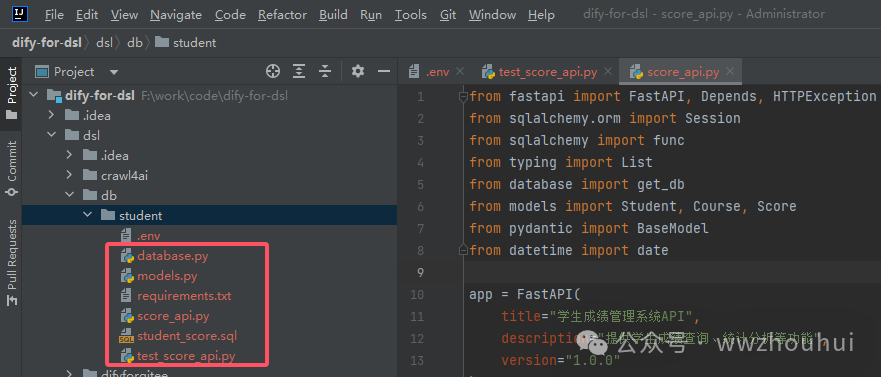This screenshot has height=377, width=881.
Task: Close the score_api.py editor tab
Action: [x=730, y=72]
